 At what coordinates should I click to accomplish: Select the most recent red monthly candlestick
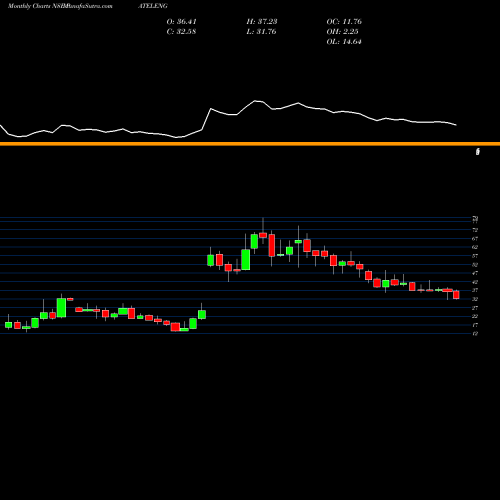click(456, 295)
